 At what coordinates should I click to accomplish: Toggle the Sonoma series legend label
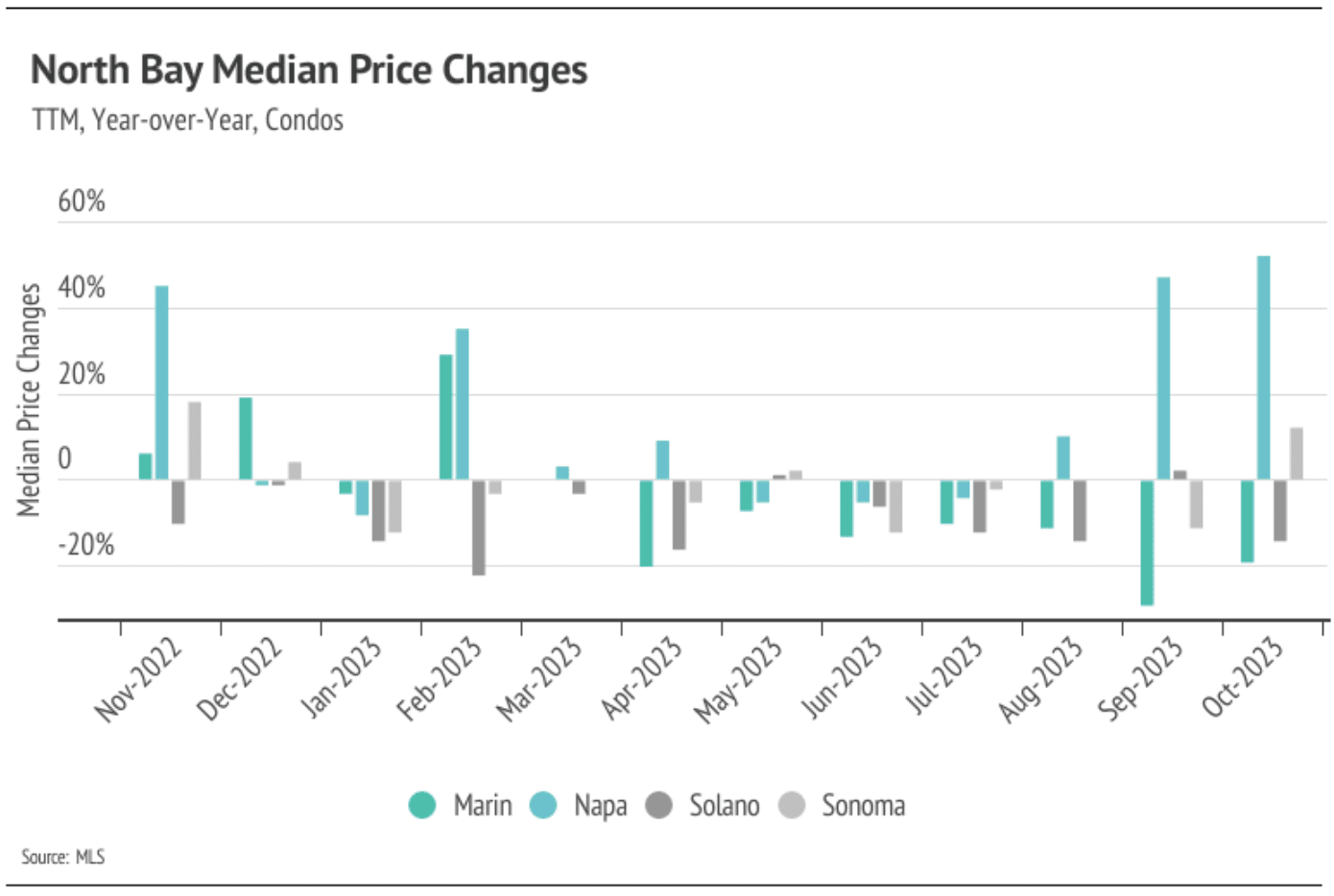coord(863,805)
